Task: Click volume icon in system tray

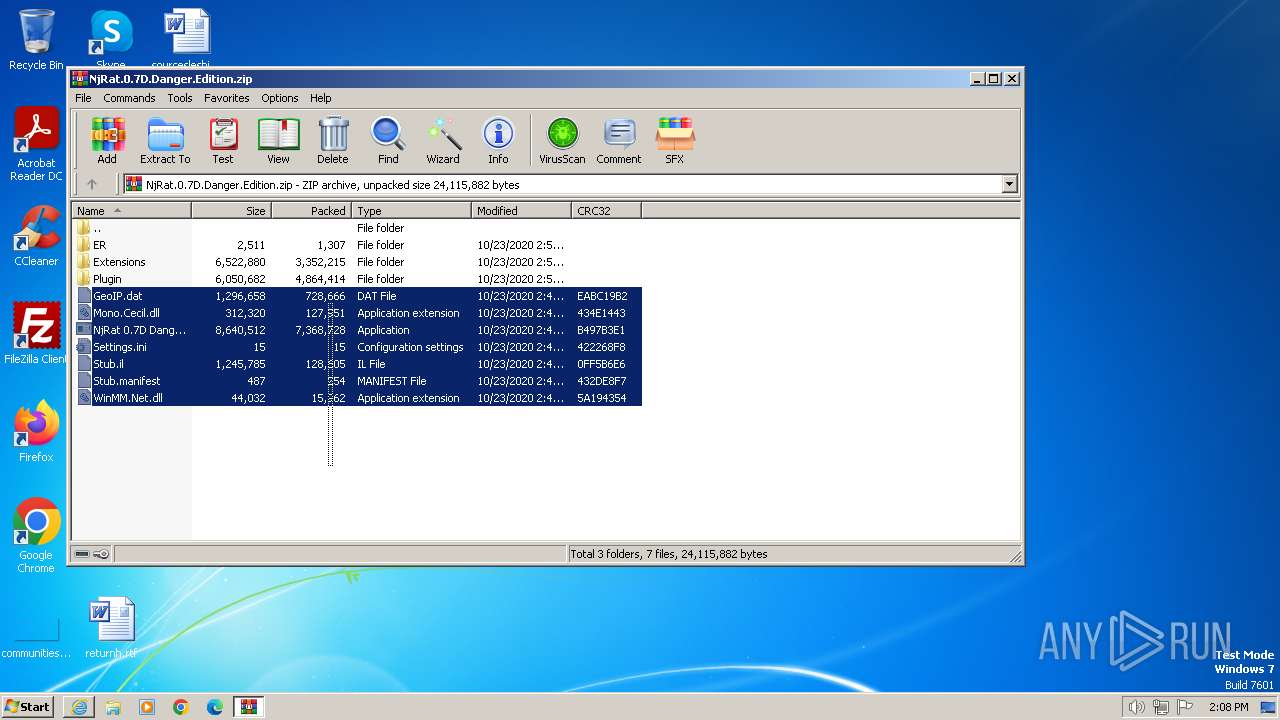Action: 1136,707
